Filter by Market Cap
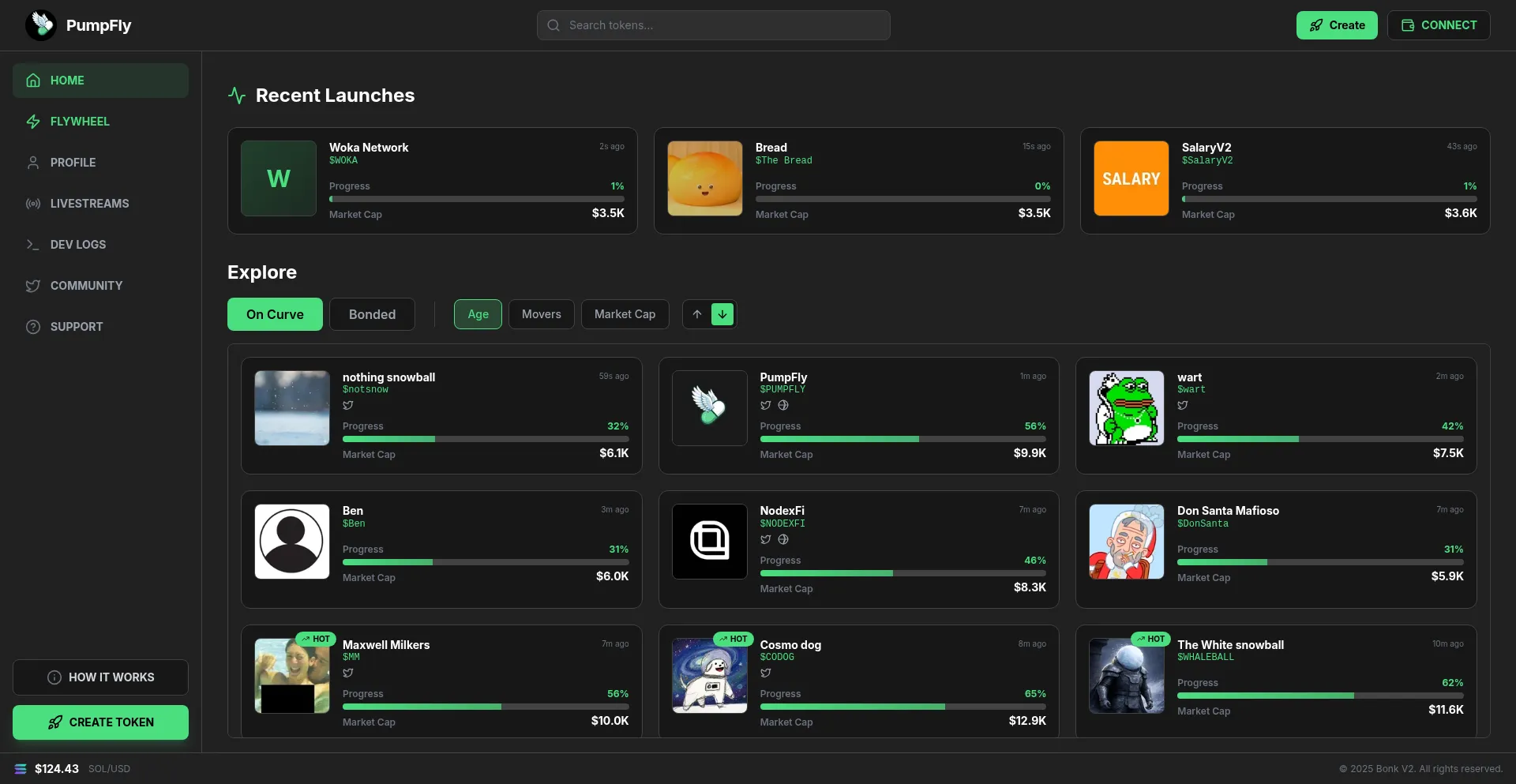This screenshot has height=784, width=1516. (625, 314)
